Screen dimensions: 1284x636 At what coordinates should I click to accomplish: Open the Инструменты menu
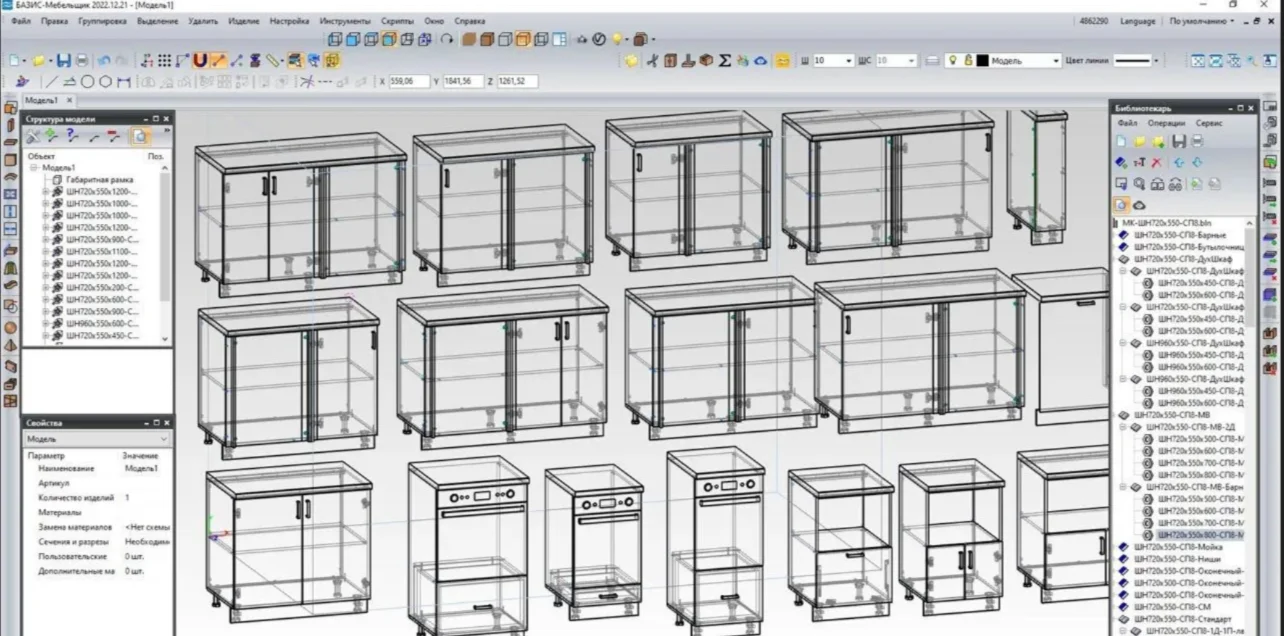tap(340, 21)
